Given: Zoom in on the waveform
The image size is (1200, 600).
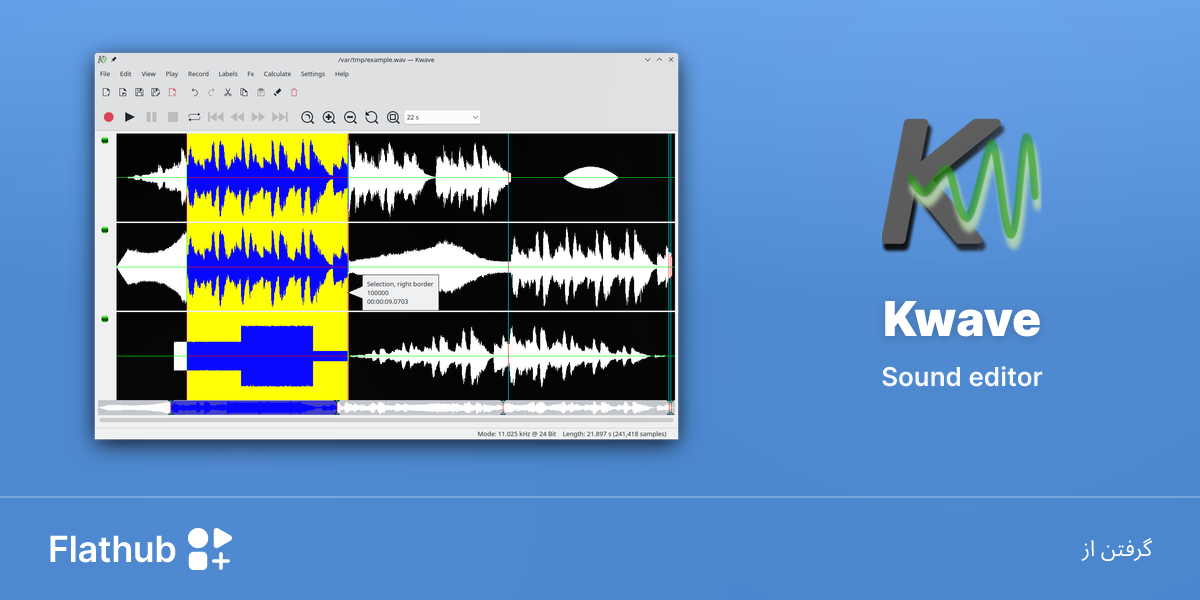Looking at the screenshot, I should [x=329, y=117].
